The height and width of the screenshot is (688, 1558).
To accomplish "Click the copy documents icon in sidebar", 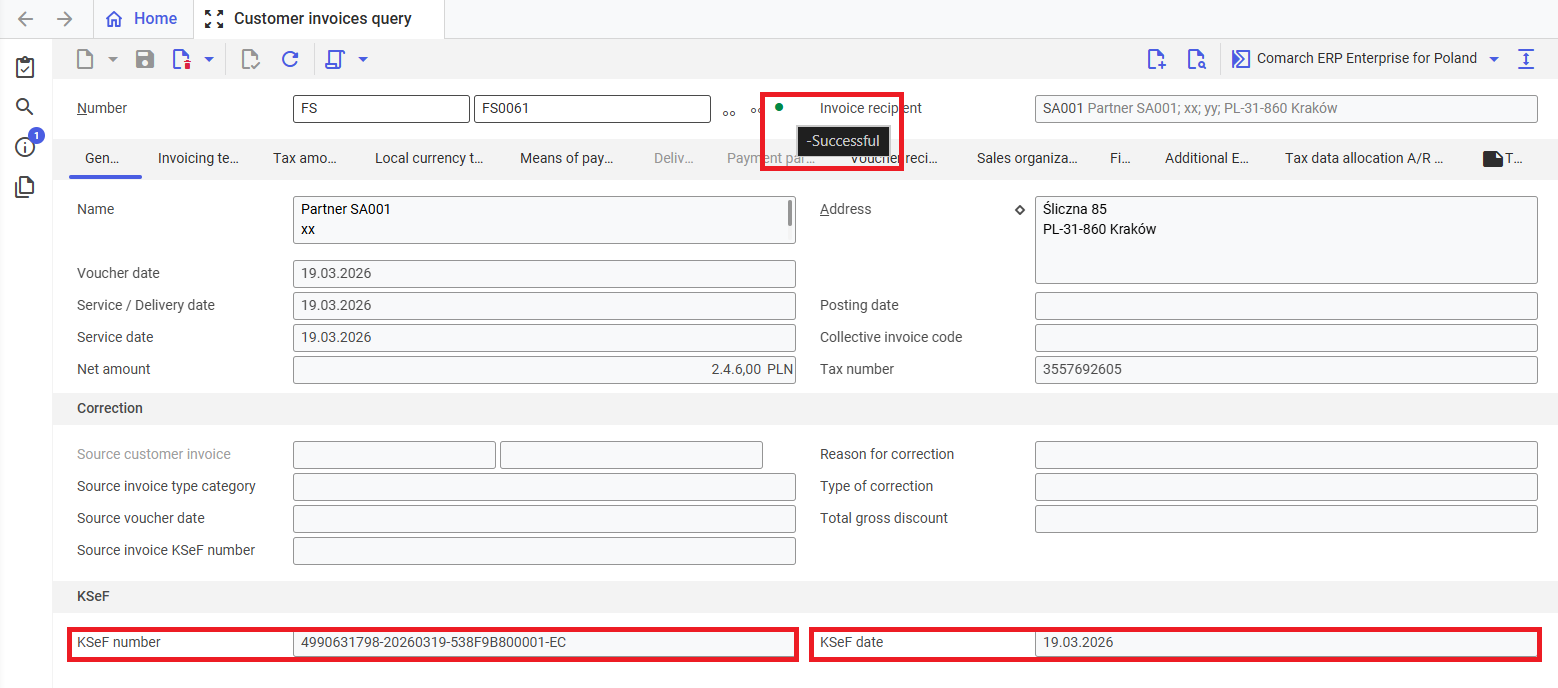I will coord(25,187).
